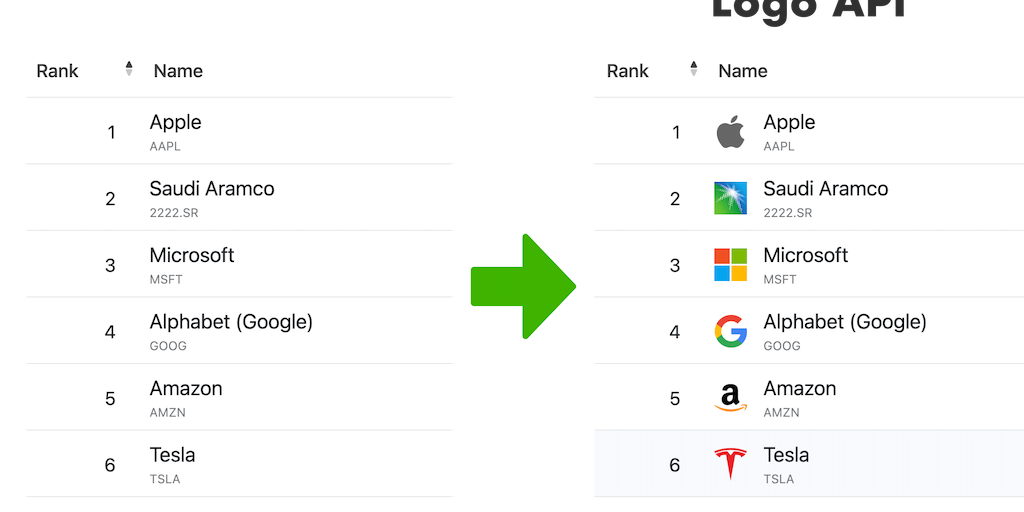Click Tesla name in left table

pyautogui.click(x=172, y=455)
